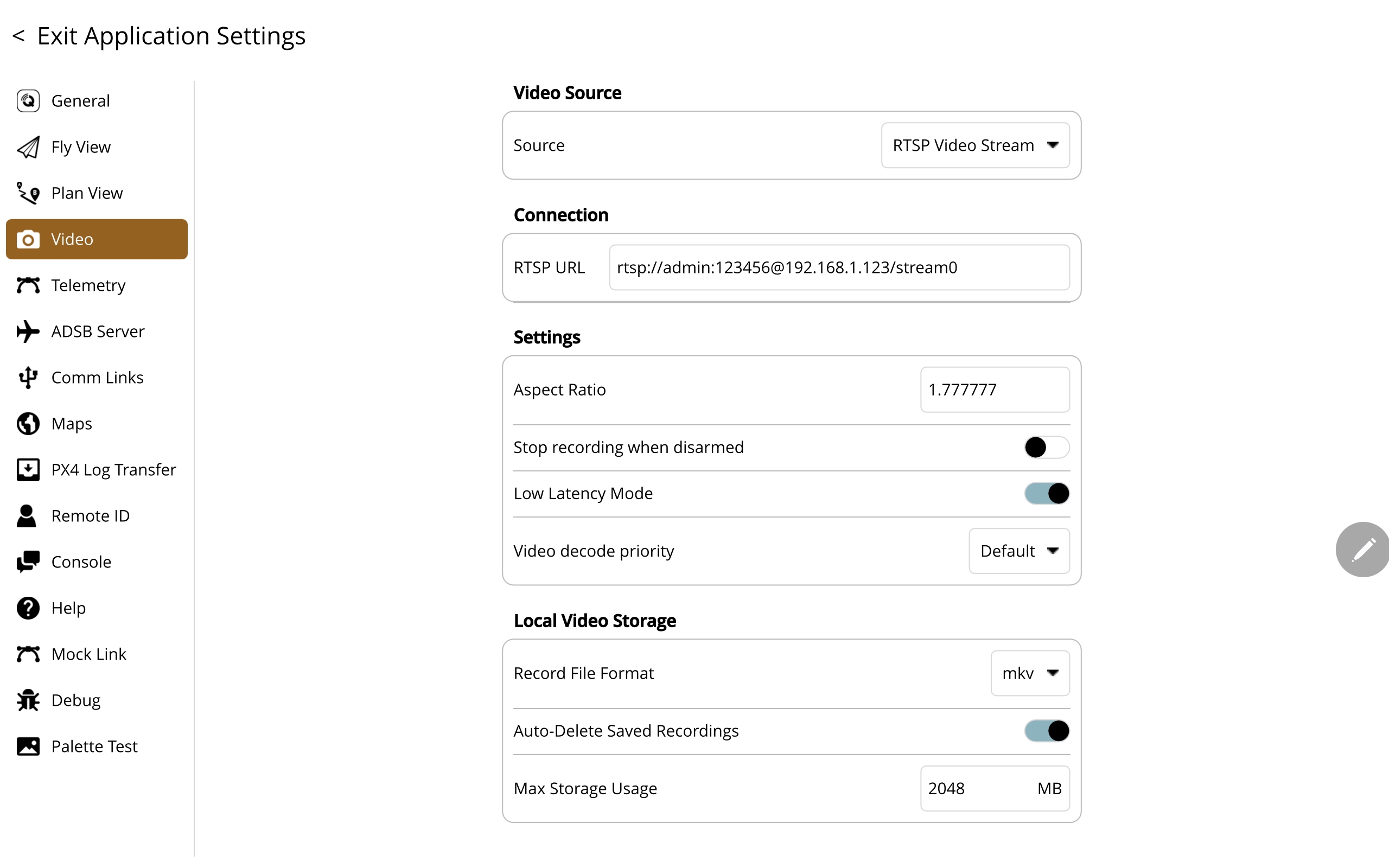This screenshot has width=1389, height=868.
Task: Open ADSB Server settings
Action: point(97,331)
